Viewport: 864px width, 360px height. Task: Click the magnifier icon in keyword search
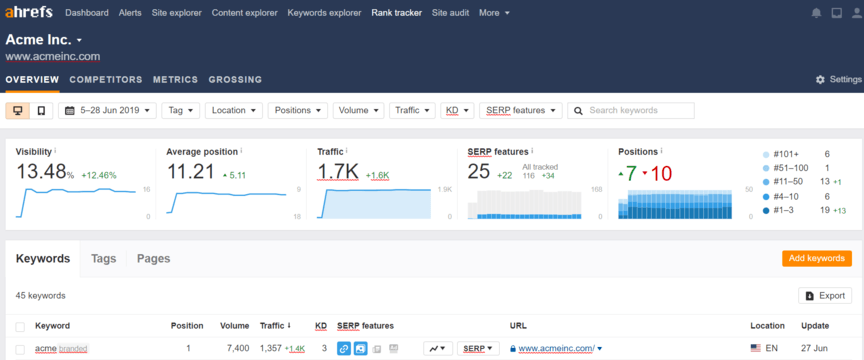pos(578,110)
